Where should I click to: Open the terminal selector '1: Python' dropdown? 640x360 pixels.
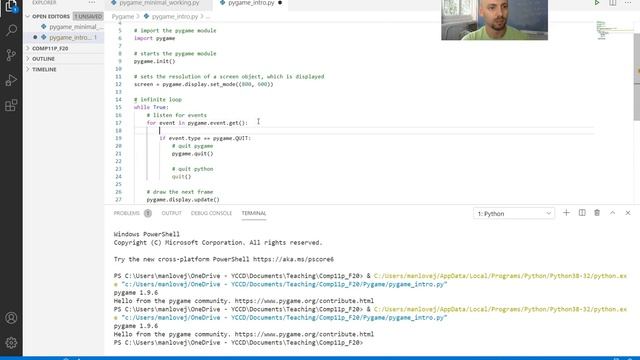[514, 213]
